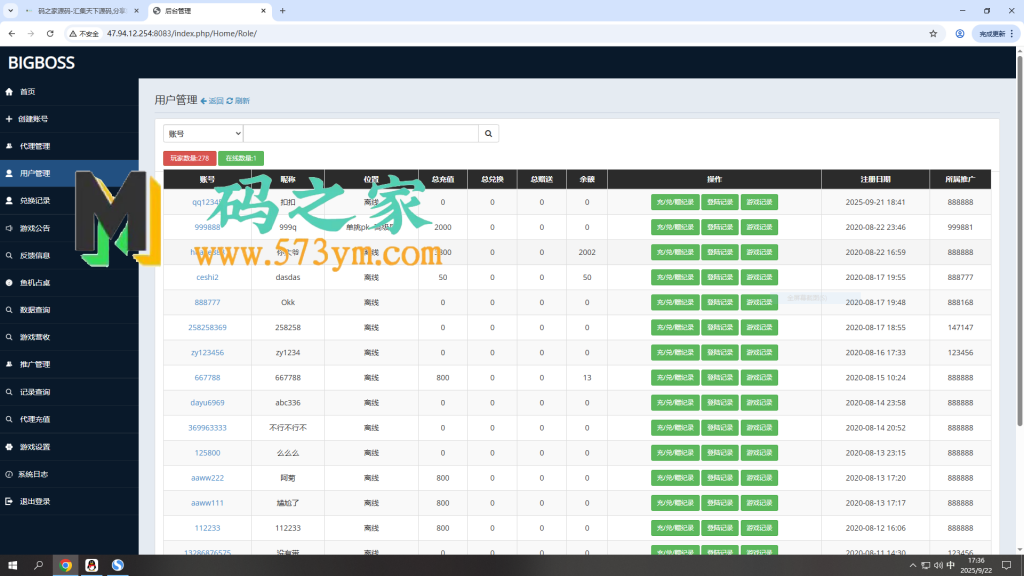Click the Chrome icon in the taskbar

65,566
